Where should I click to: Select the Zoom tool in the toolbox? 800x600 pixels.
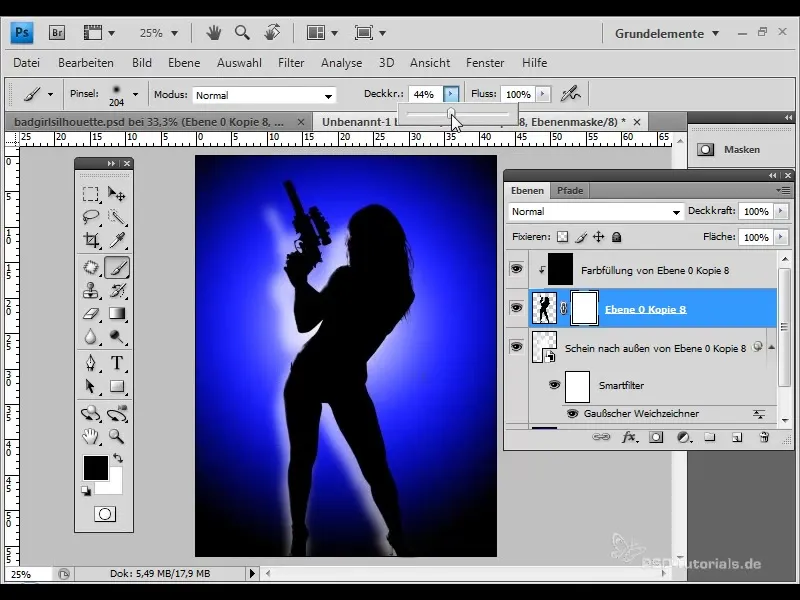click(x=117, y=437)
